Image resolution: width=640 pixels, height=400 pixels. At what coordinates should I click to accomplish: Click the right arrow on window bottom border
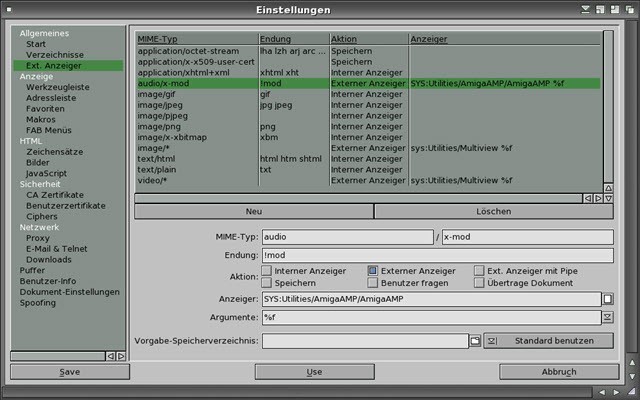click(x=616, y=392)
